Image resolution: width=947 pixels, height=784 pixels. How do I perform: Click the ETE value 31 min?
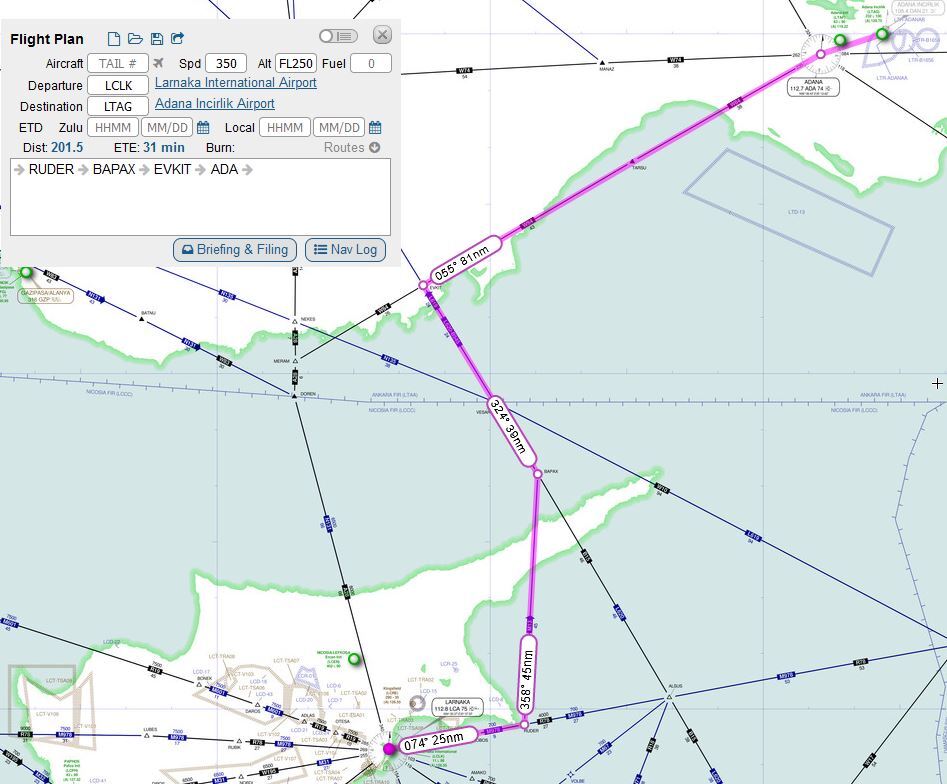click(164, 147)
